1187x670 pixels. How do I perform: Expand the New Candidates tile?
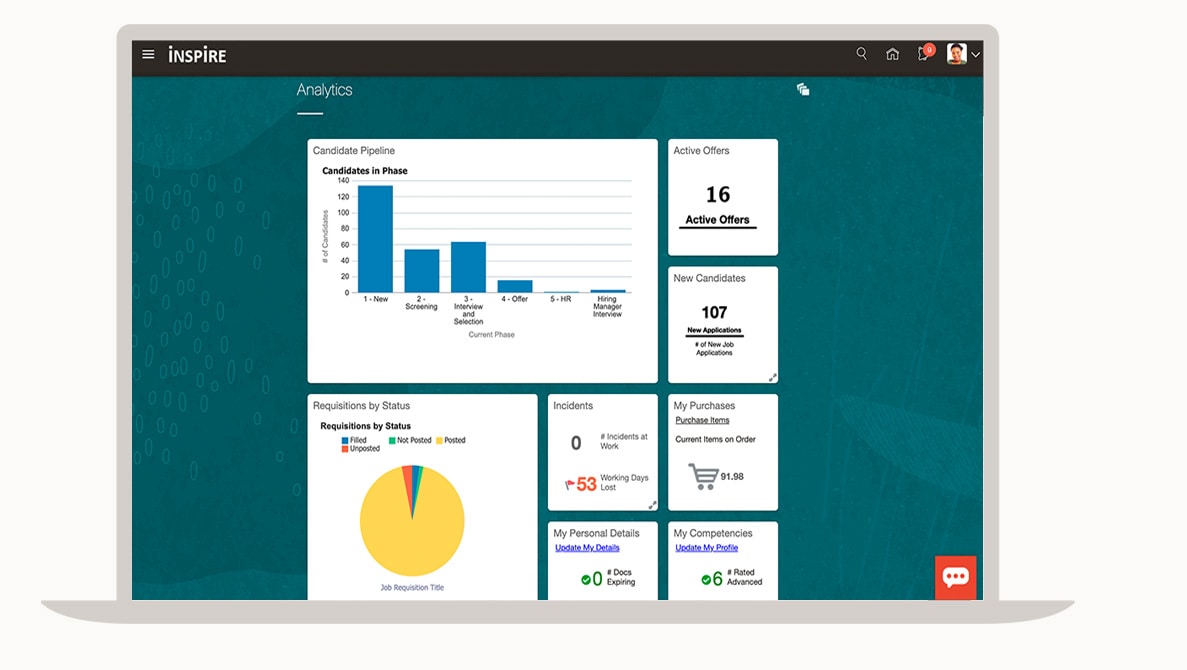(772, 377)
